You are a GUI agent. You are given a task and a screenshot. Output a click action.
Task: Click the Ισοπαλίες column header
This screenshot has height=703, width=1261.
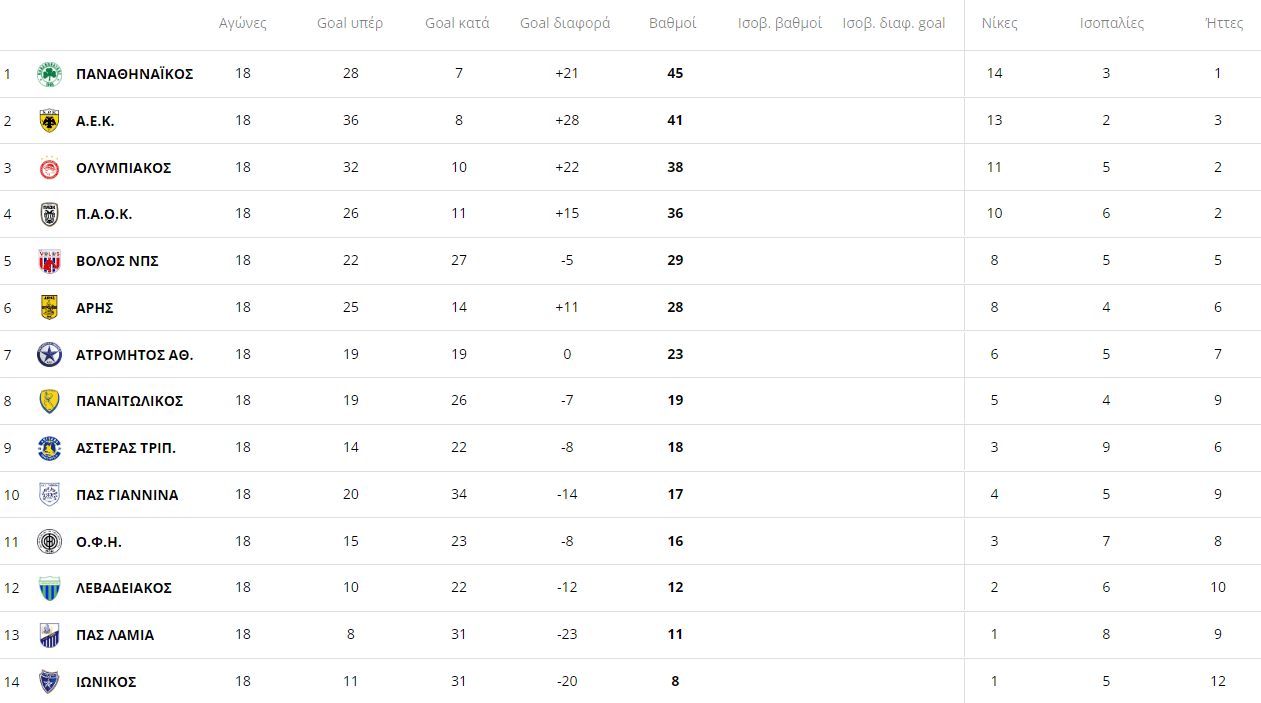(x=1112, y=23)
